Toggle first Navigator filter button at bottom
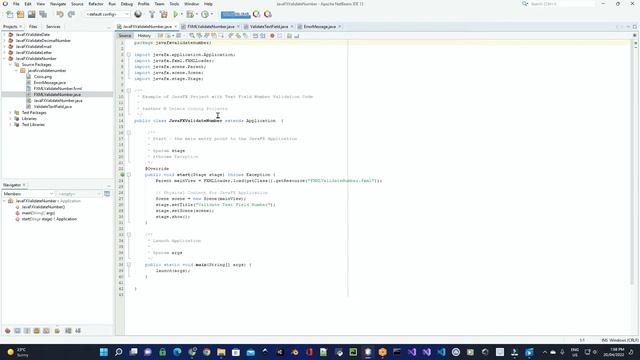Viewport: 640px width, 360px height. click(x=7, y=331)
